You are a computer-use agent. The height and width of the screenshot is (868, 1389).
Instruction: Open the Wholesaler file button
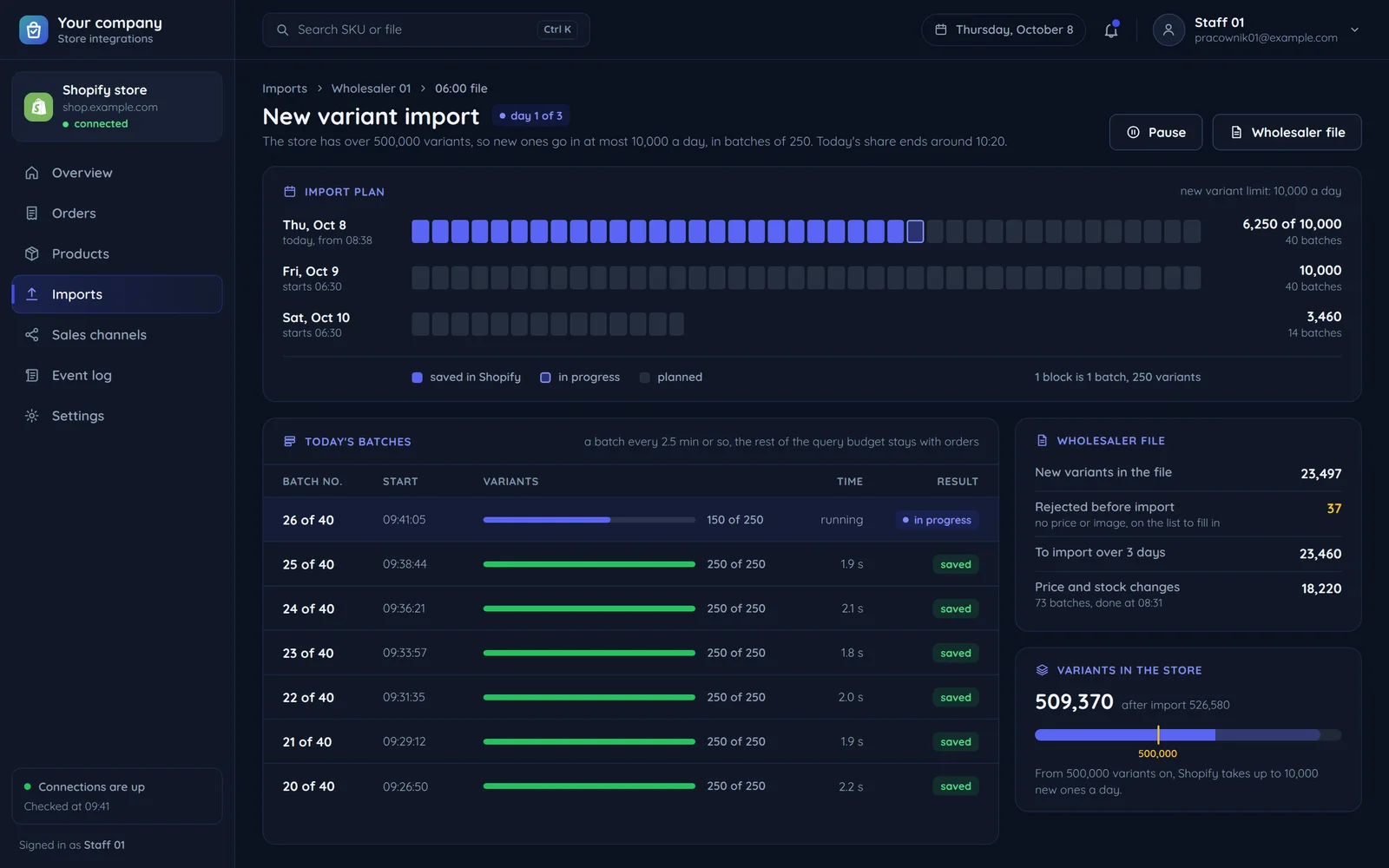[1287, 132]
